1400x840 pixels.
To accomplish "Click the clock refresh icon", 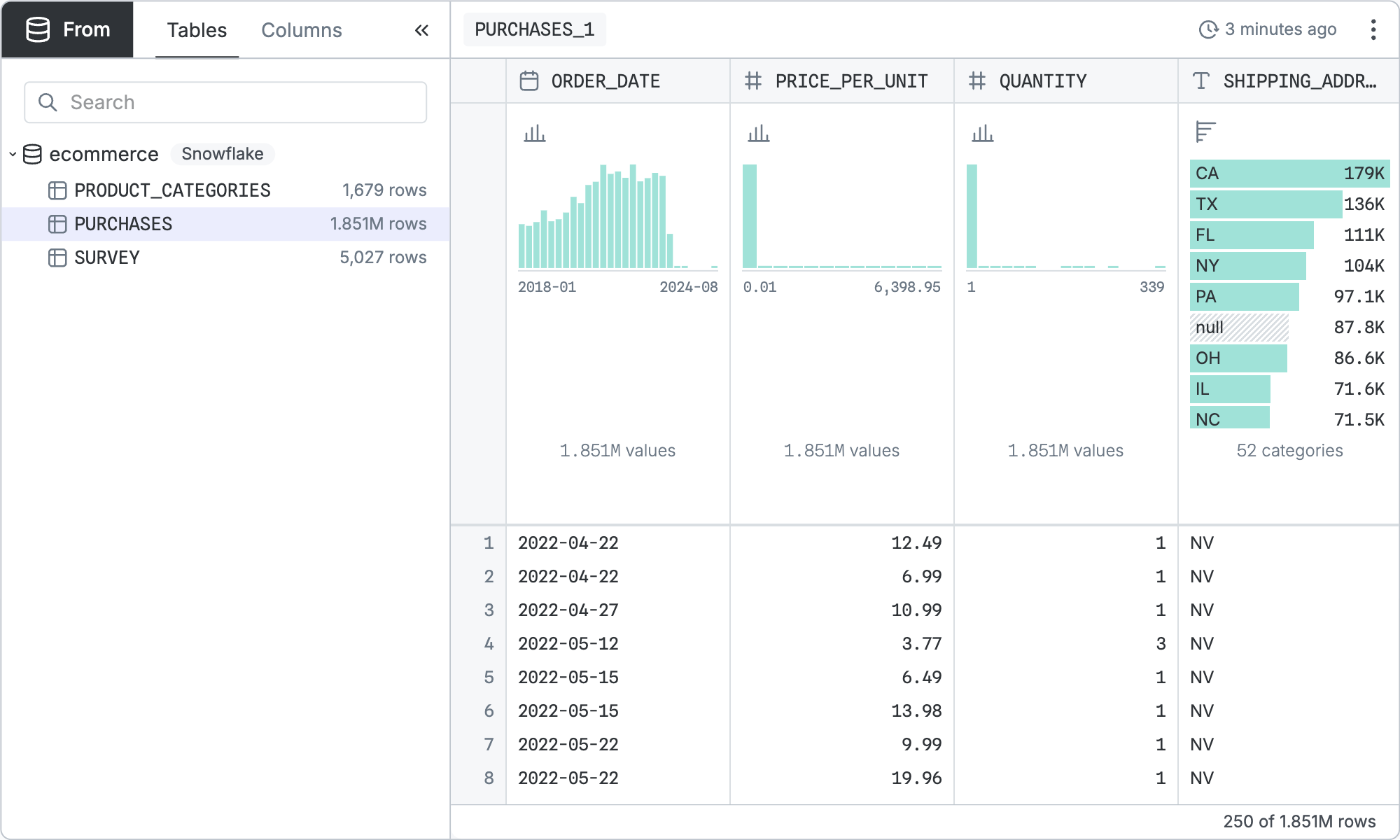I will point(1208,29).
